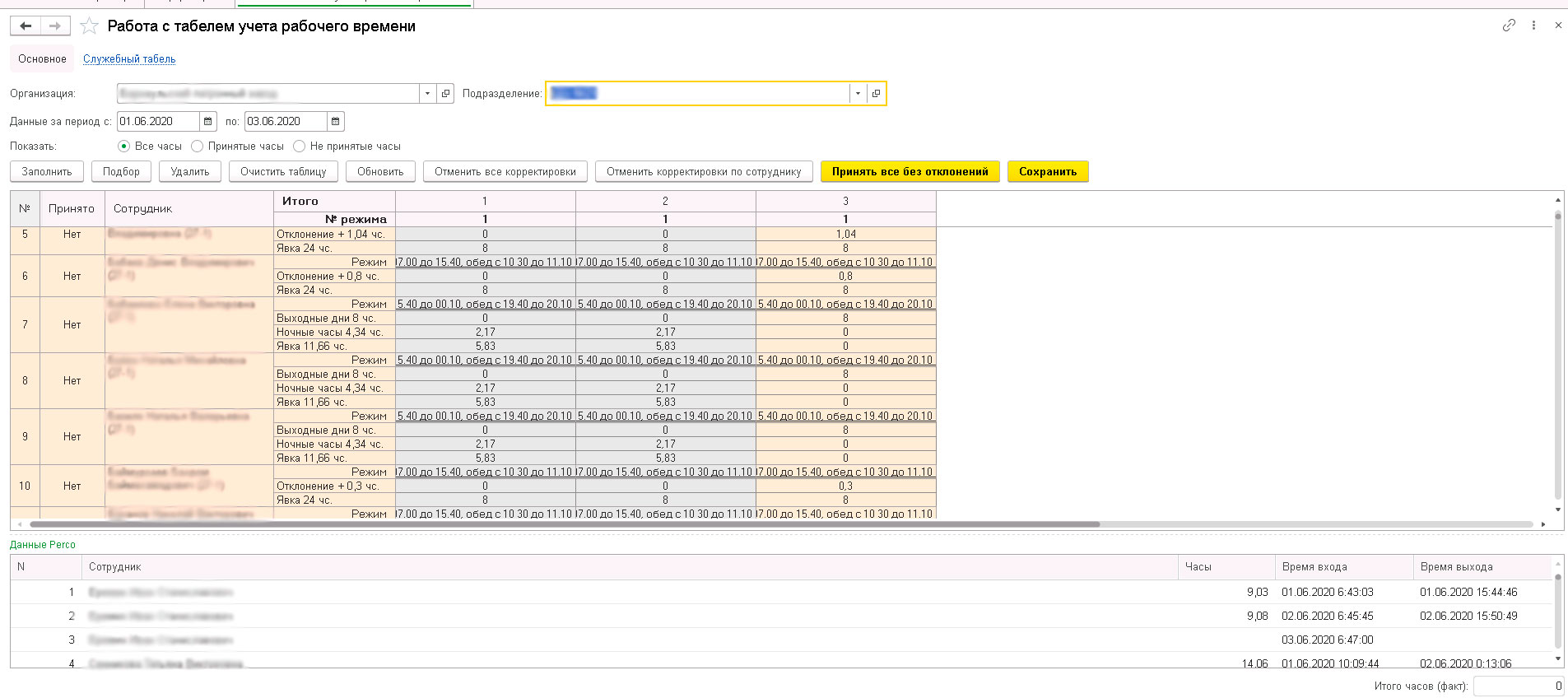This screenshot has height=698, width=1568.
Task: Expand the Организация dropdown list
Action: coord(427,94)
